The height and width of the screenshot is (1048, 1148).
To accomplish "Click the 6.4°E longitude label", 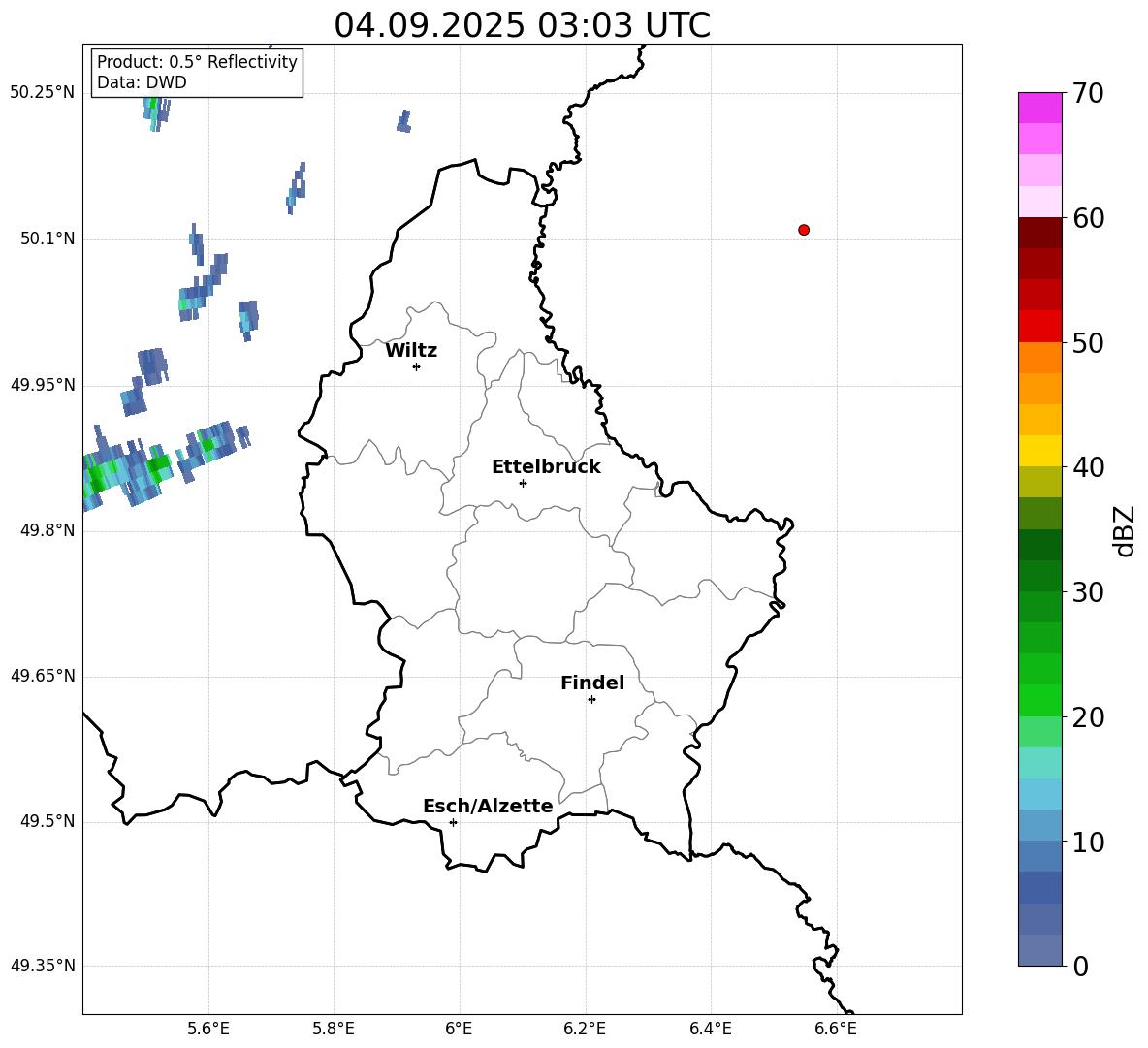I will click(710, 1029).
